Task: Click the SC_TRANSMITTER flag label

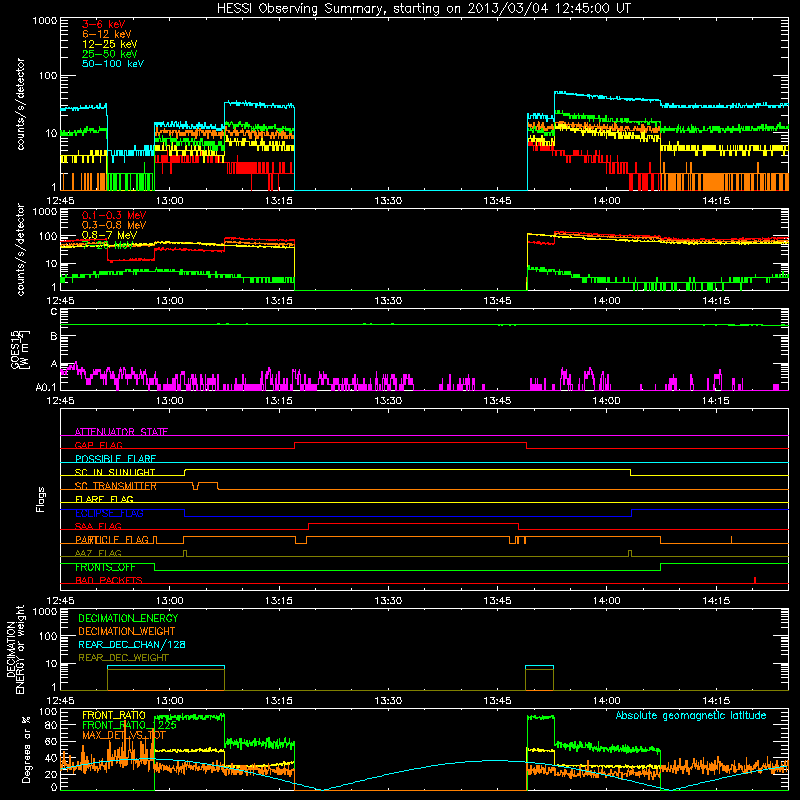Action: pos(115,486)
